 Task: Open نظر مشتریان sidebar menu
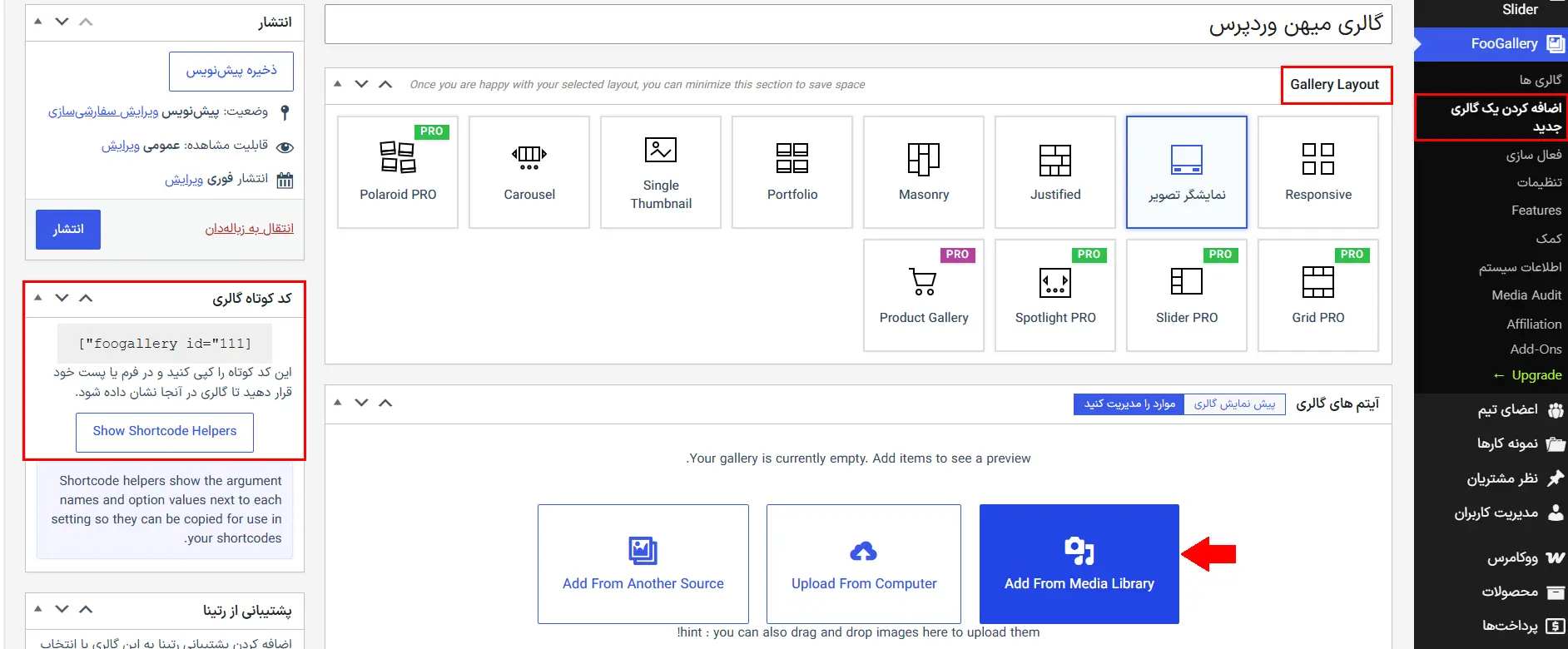(1491, 478)
